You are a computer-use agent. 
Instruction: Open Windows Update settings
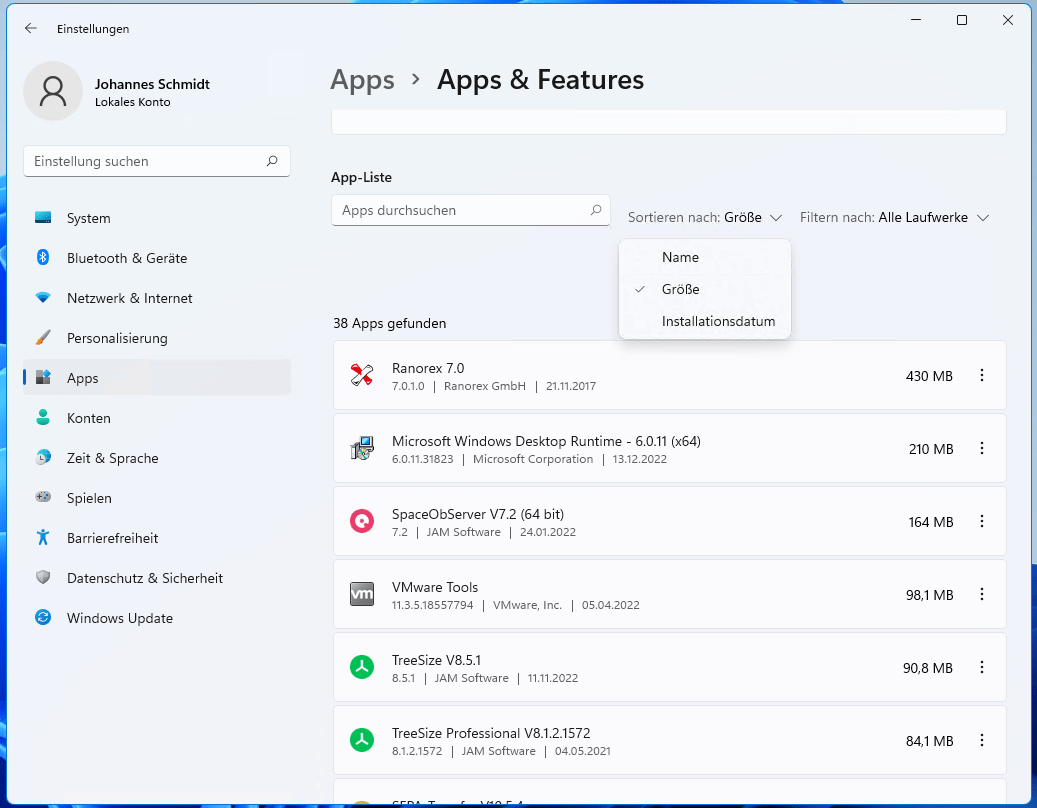(157, 618)
